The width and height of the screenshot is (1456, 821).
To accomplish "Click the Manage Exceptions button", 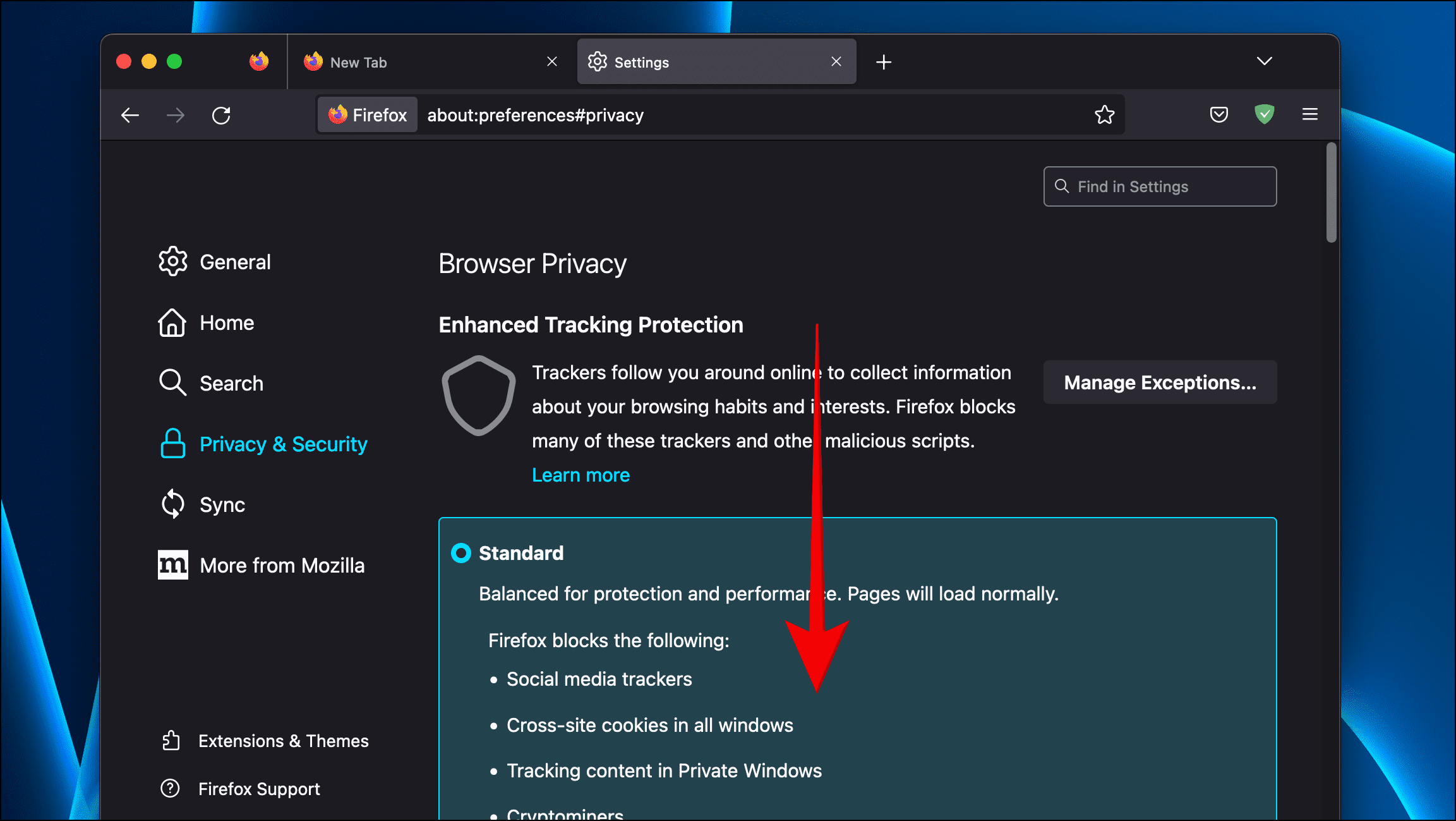I will 1160,382.
